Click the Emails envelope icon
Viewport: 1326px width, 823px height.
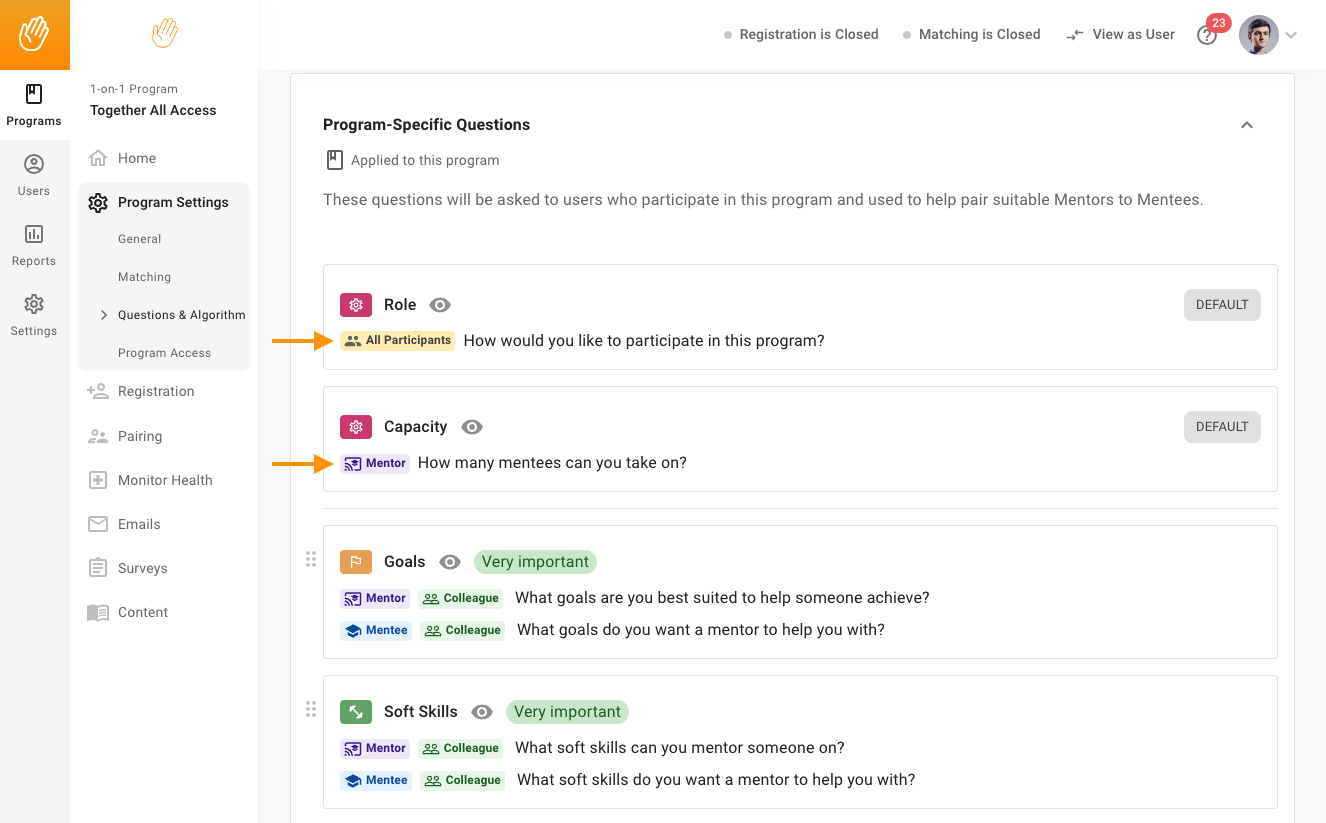[x=98, y=524]
